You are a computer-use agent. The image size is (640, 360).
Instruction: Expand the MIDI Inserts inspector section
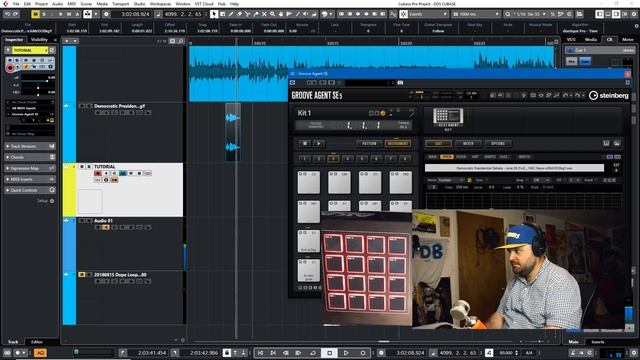30,179
